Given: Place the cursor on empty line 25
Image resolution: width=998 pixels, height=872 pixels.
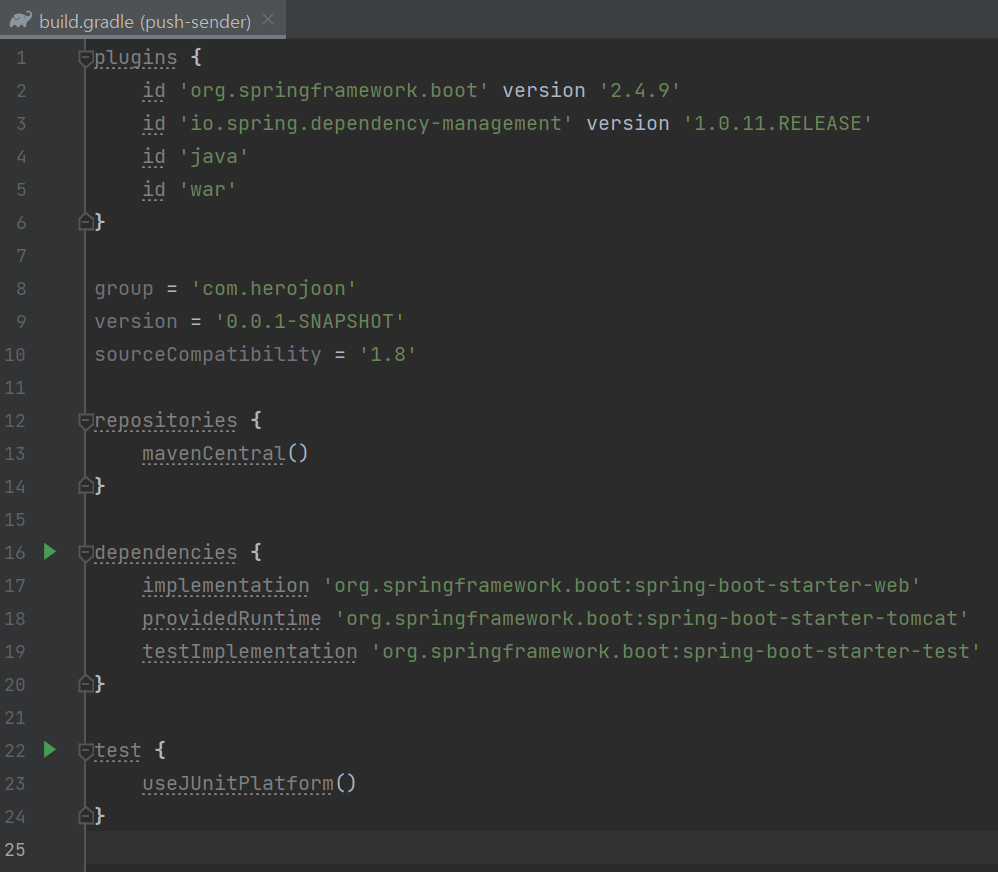Looking at the screenshot, I should [541, 849].
